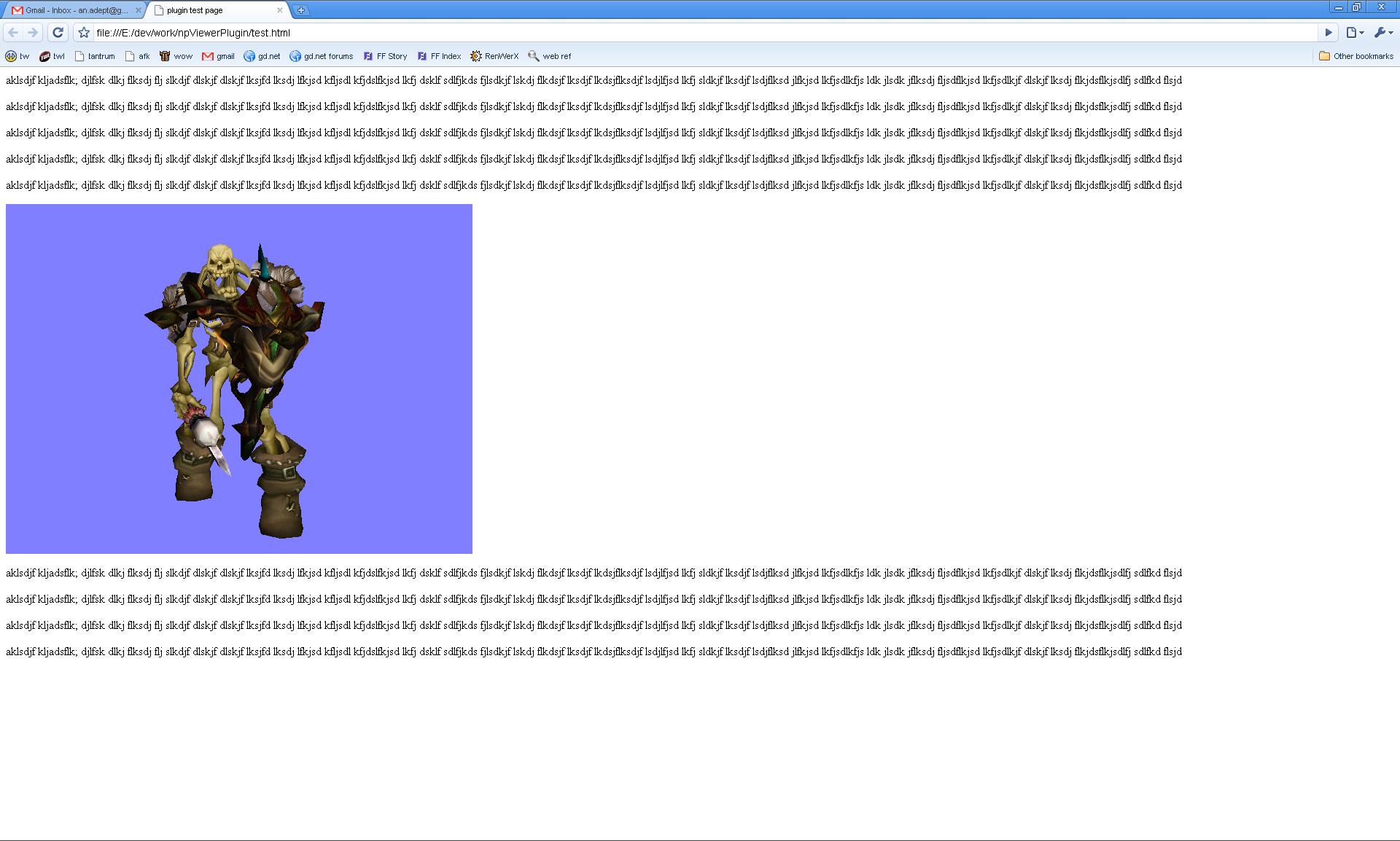
Task: Click the gd.net forums bookmark
Action: point(321,56)
